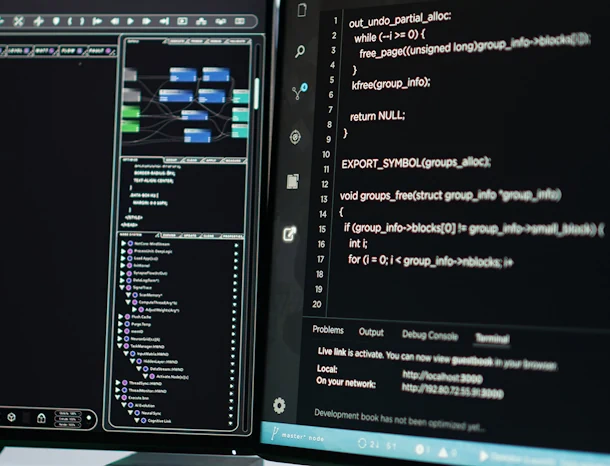Click the crossed-tools icon in left-monitor toolbar
The height and width of the screenshot is (466, 610).
[x=18, y=21]
